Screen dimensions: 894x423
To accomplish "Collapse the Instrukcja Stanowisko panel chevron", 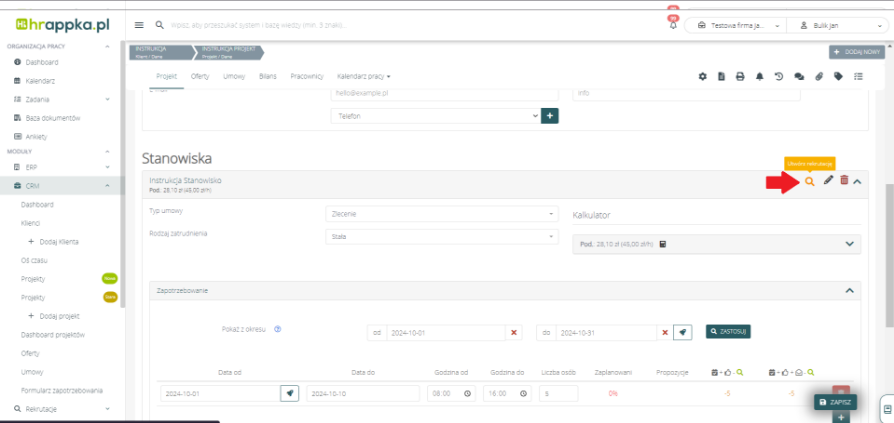I will click(x=858, y=181).
